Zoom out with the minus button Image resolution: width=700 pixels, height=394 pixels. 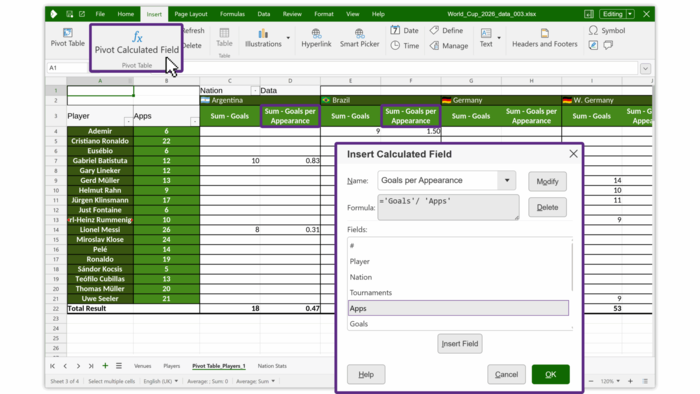pos(591,381)
